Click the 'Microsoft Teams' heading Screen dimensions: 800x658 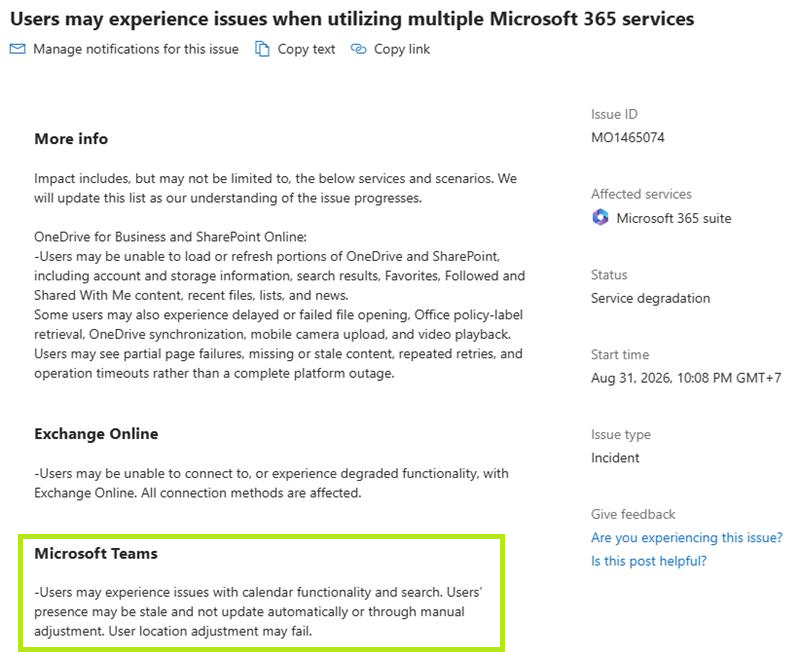click(x=96, y=553)
